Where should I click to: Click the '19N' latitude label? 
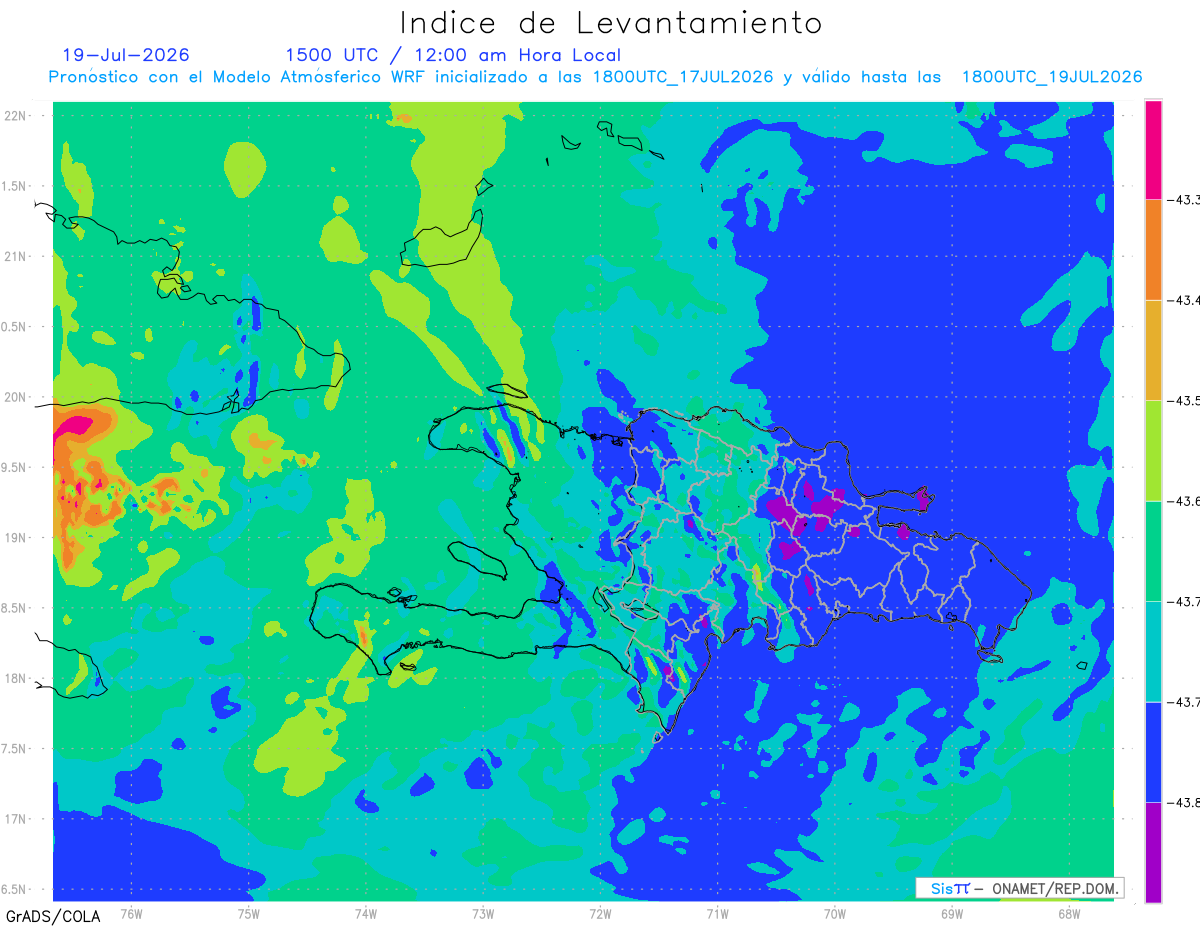point(17,538)
